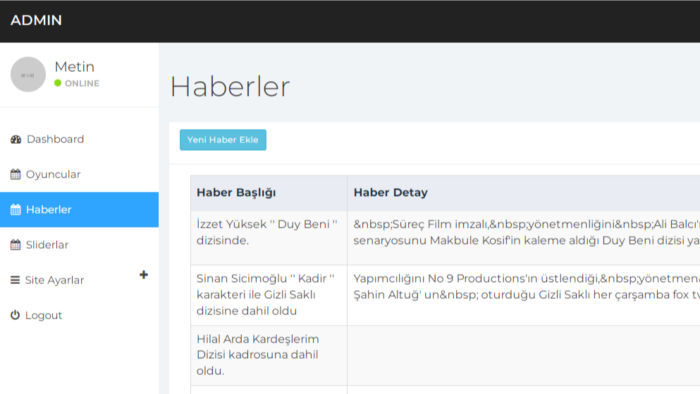Open the Site Ayarlar menu item
Screen dimensions: 700x394
tap(79, 280)
